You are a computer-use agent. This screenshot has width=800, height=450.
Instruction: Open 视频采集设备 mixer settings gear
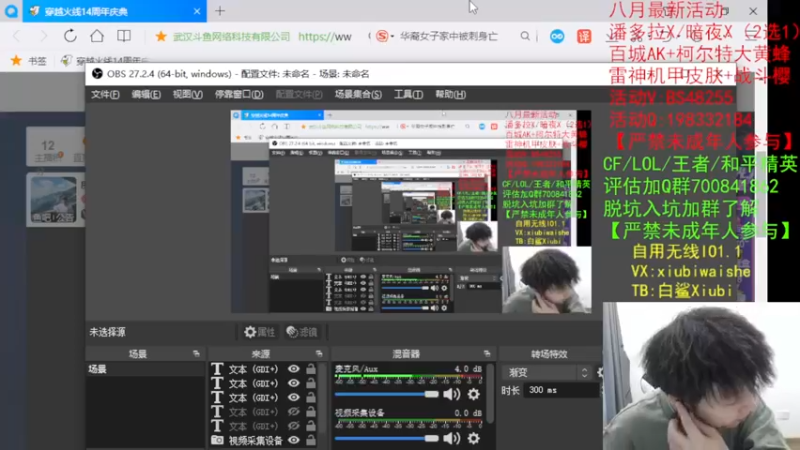coord(473,438)
